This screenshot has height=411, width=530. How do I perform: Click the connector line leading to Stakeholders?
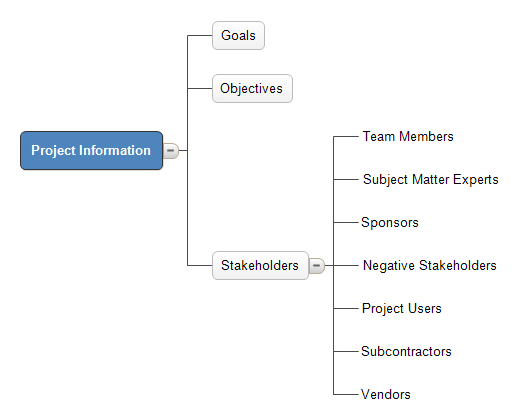click(200, 266)
